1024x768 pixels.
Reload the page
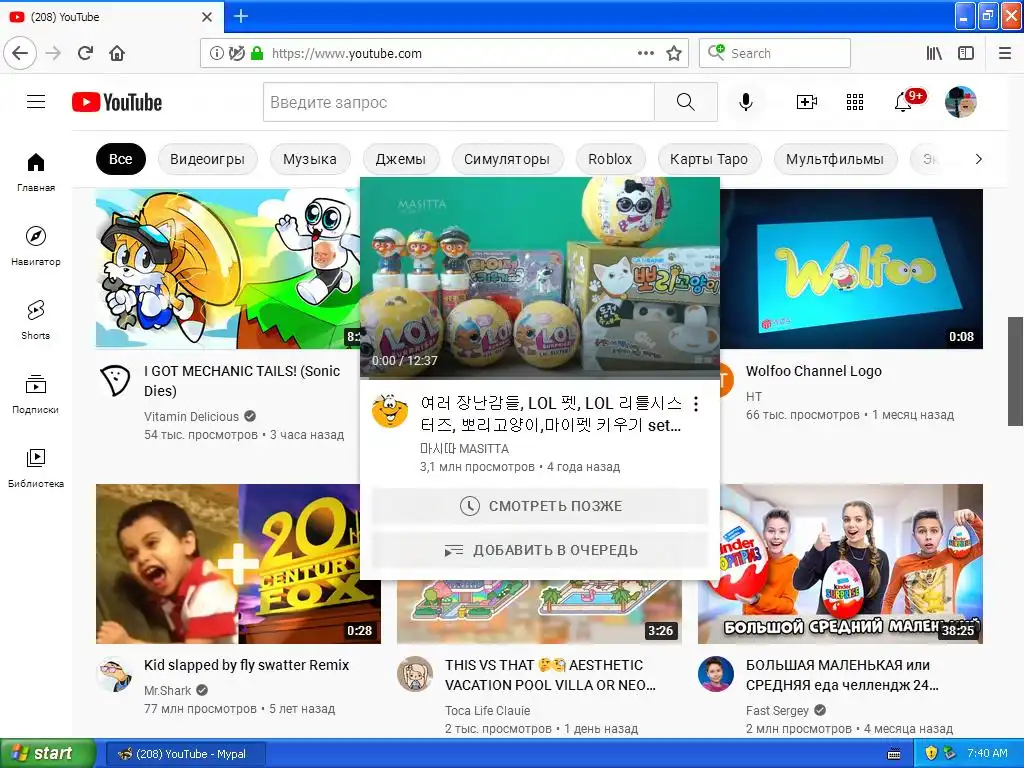(85, 53)
